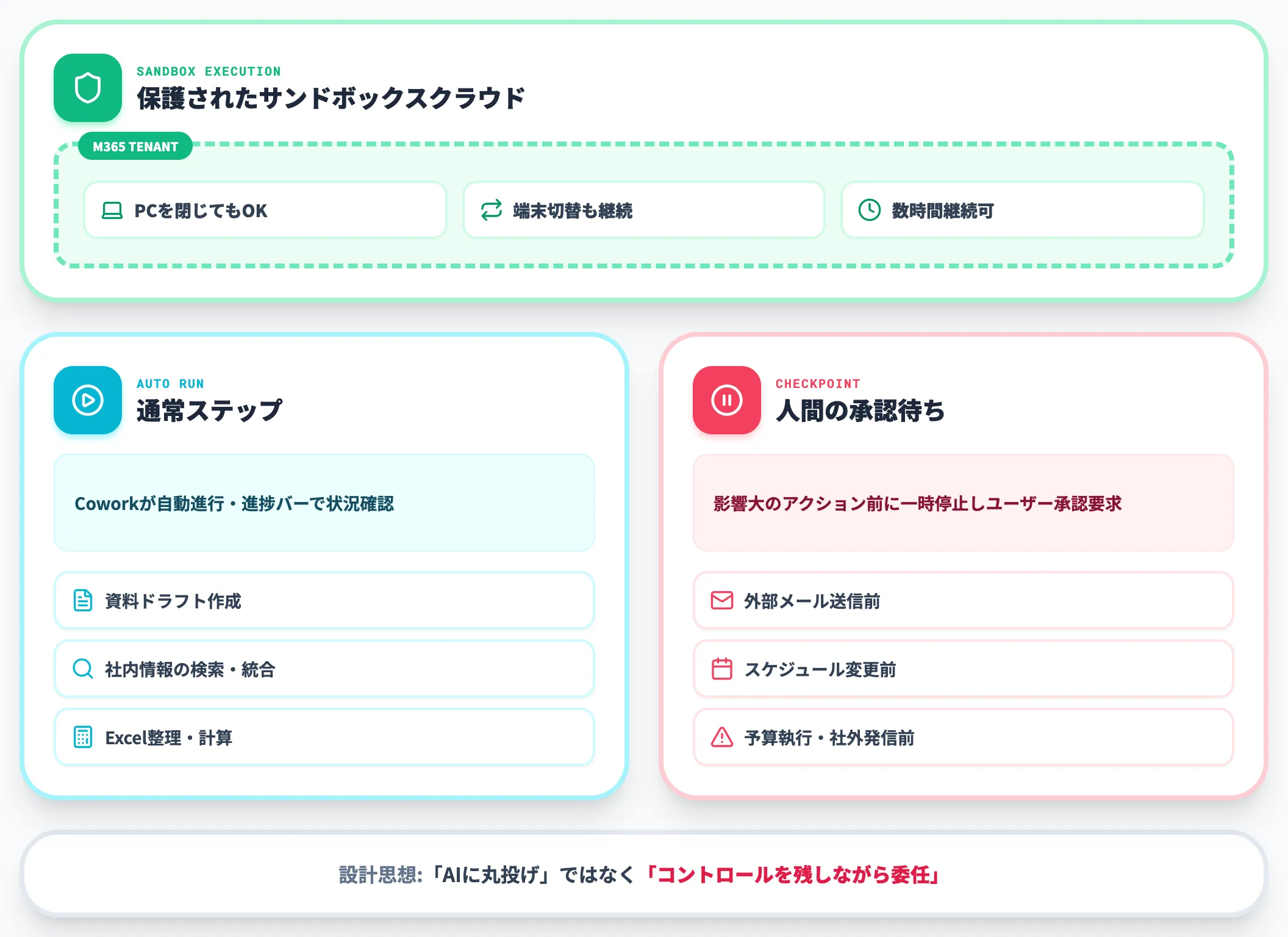Open the 資料ドラフト作成 item
This screenshot has height=937, width=1288.
(x=324, y=600)
